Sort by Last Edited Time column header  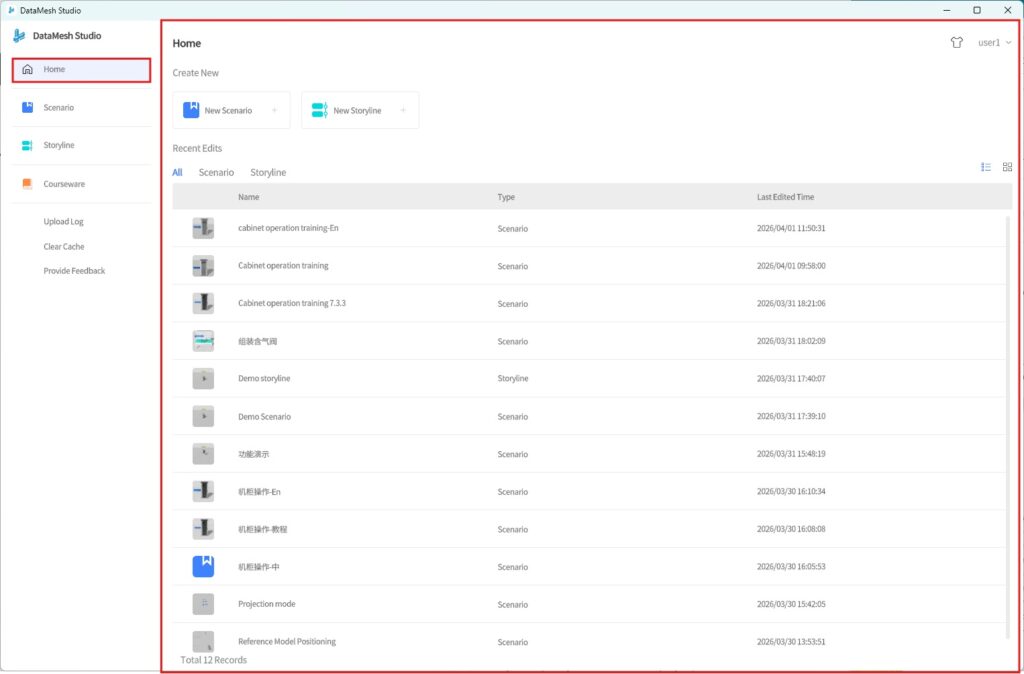[785, 197]
